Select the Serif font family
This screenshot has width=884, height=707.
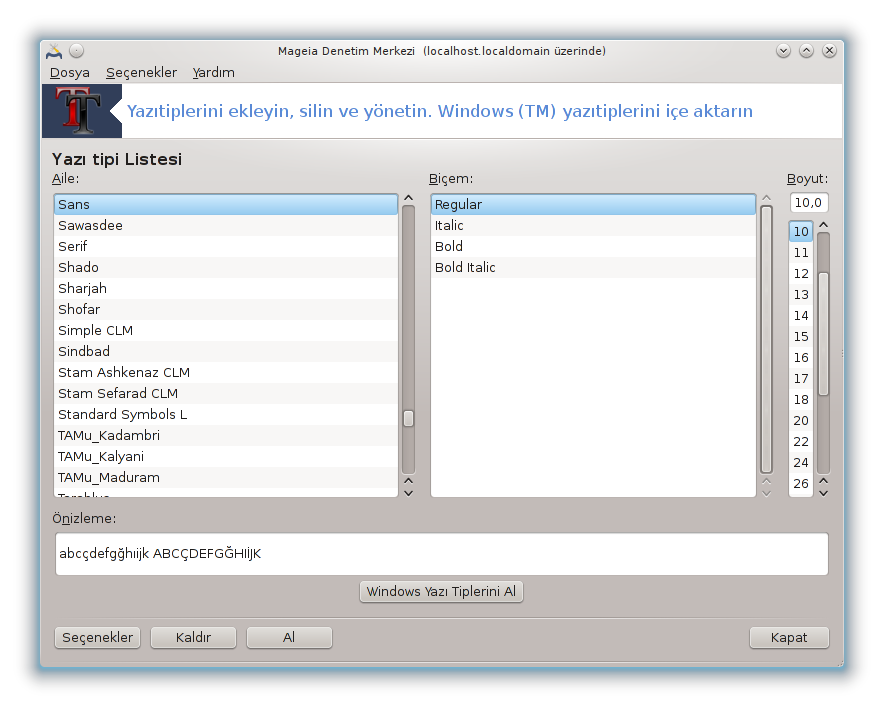point(226,246)
